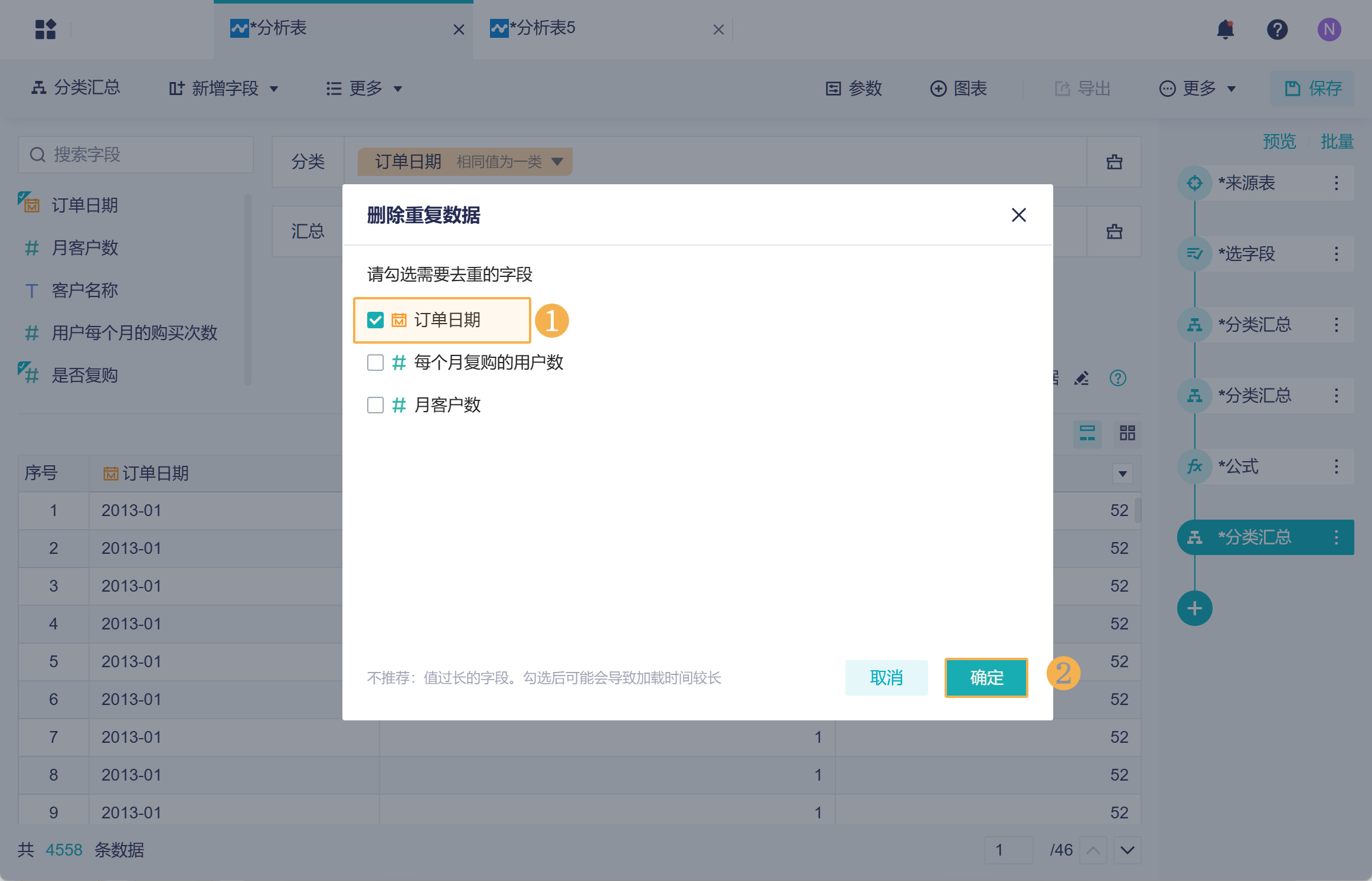This screenshot has height=881, width=1372.
Task: Uncheck the 订单日期 checkbox
Action: 375,320
